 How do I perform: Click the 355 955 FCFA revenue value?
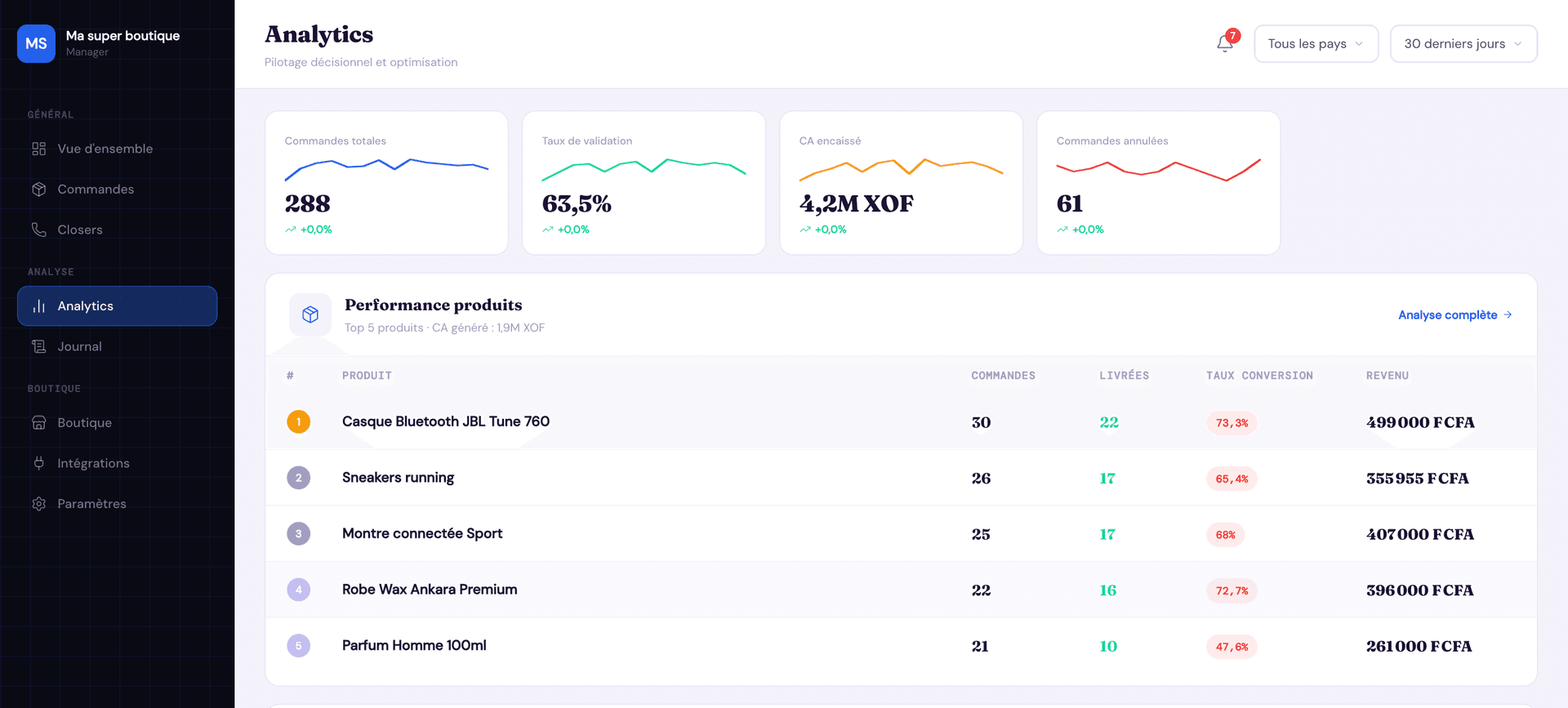point(1418,479)
